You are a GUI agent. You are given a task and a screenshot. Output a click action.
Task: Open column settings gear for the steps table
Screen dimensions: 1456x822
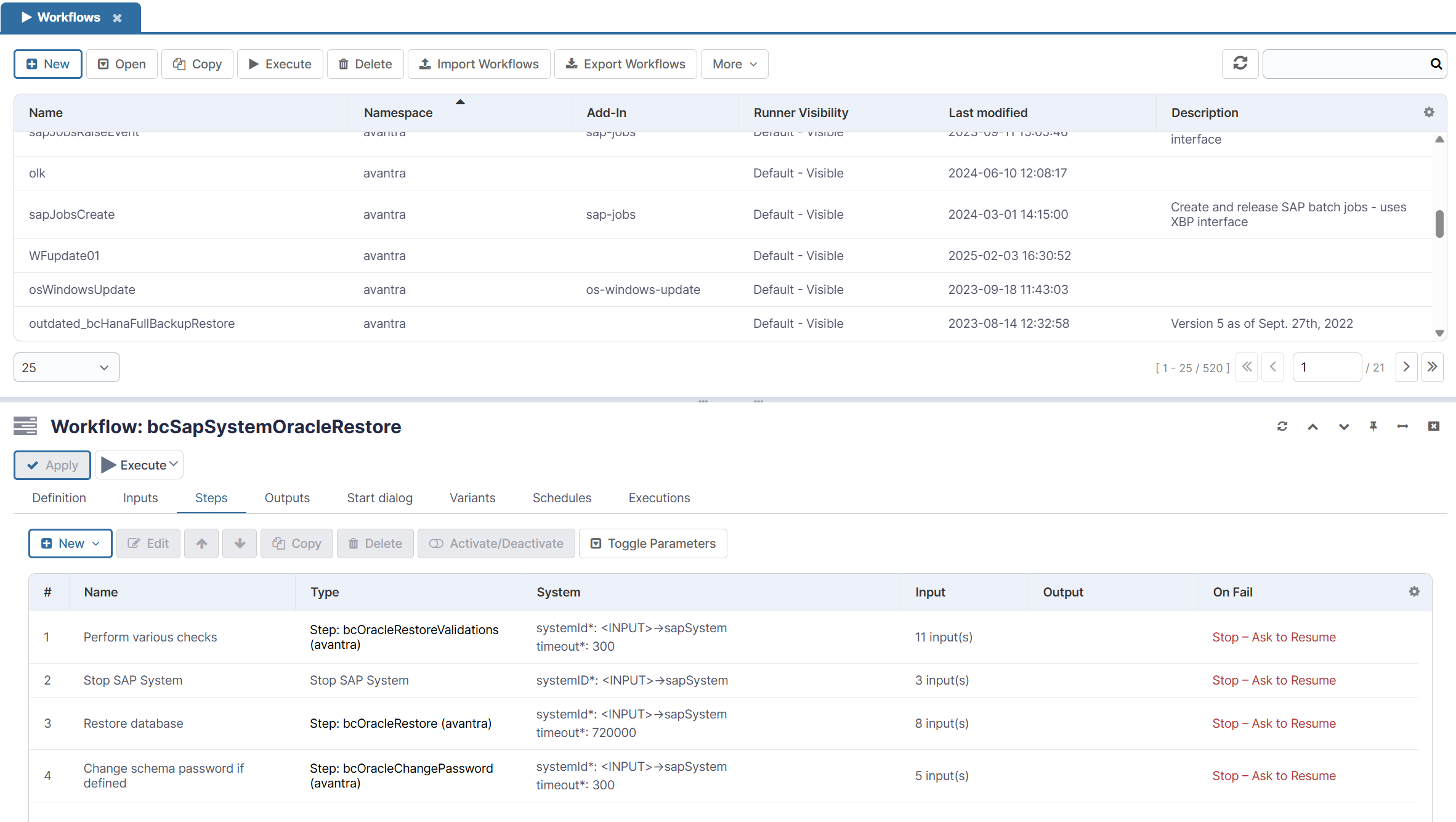click(x=1414, y=592)
